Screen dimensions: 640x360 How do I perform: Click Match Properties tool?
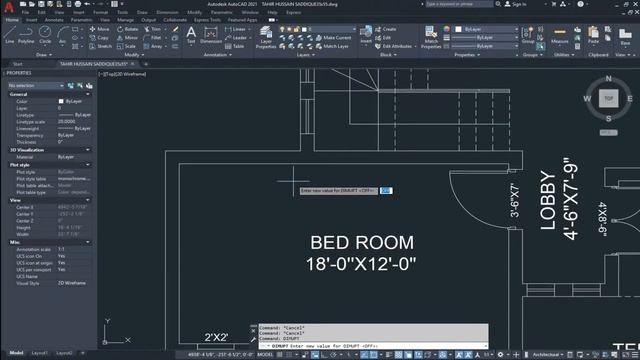(x=431, y=37)
